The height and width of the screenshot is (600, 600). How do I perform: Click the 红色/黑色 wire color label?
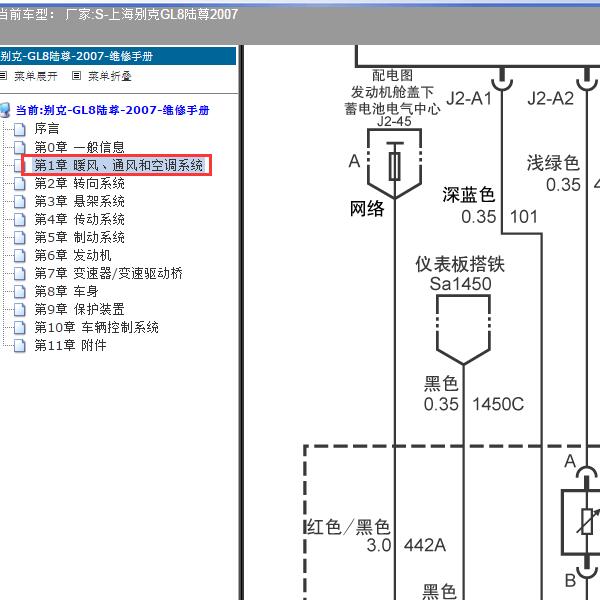(x=348, y=527)
